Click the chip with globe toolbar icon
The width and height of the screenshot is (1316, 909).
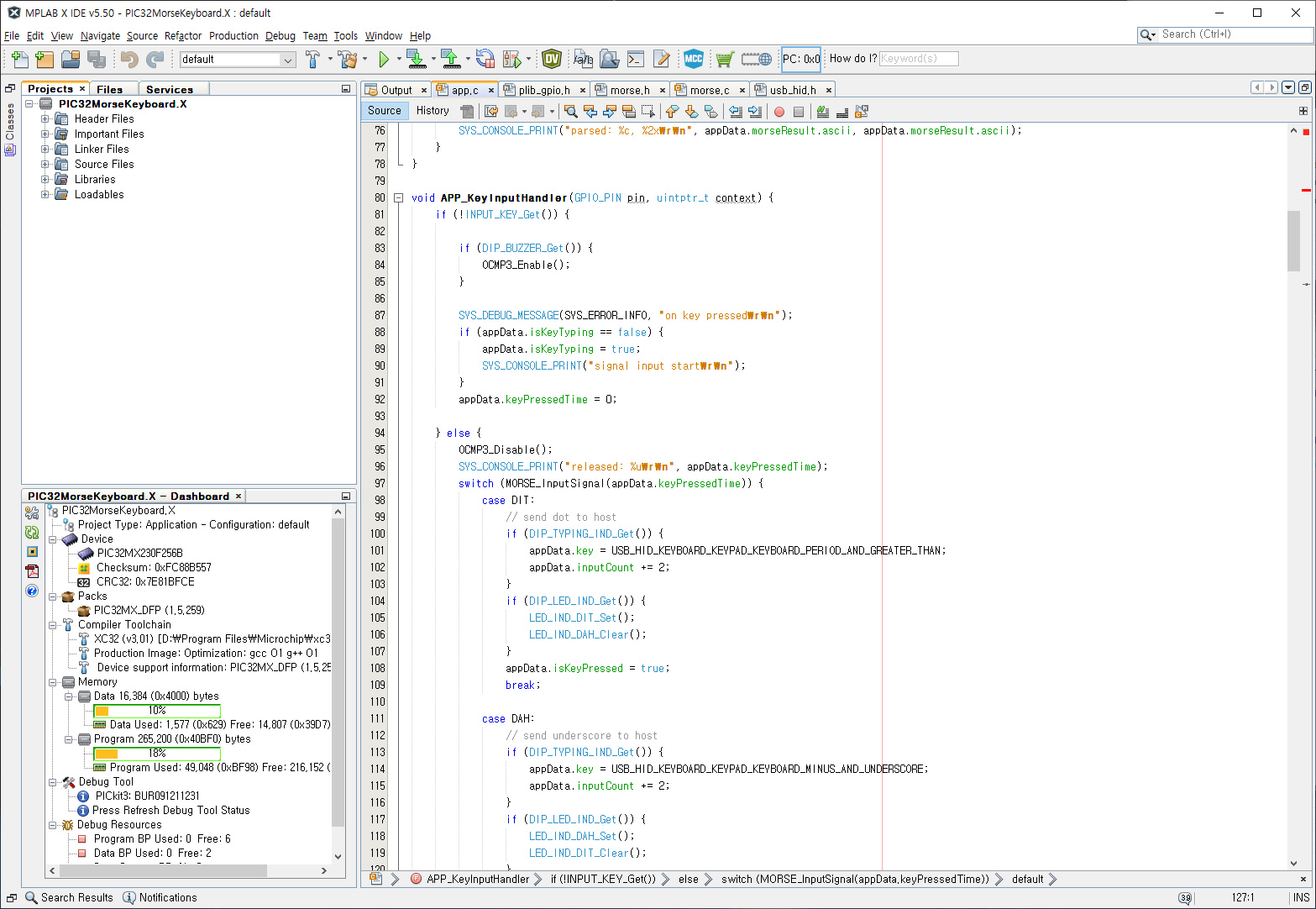[x=756, y=59]
